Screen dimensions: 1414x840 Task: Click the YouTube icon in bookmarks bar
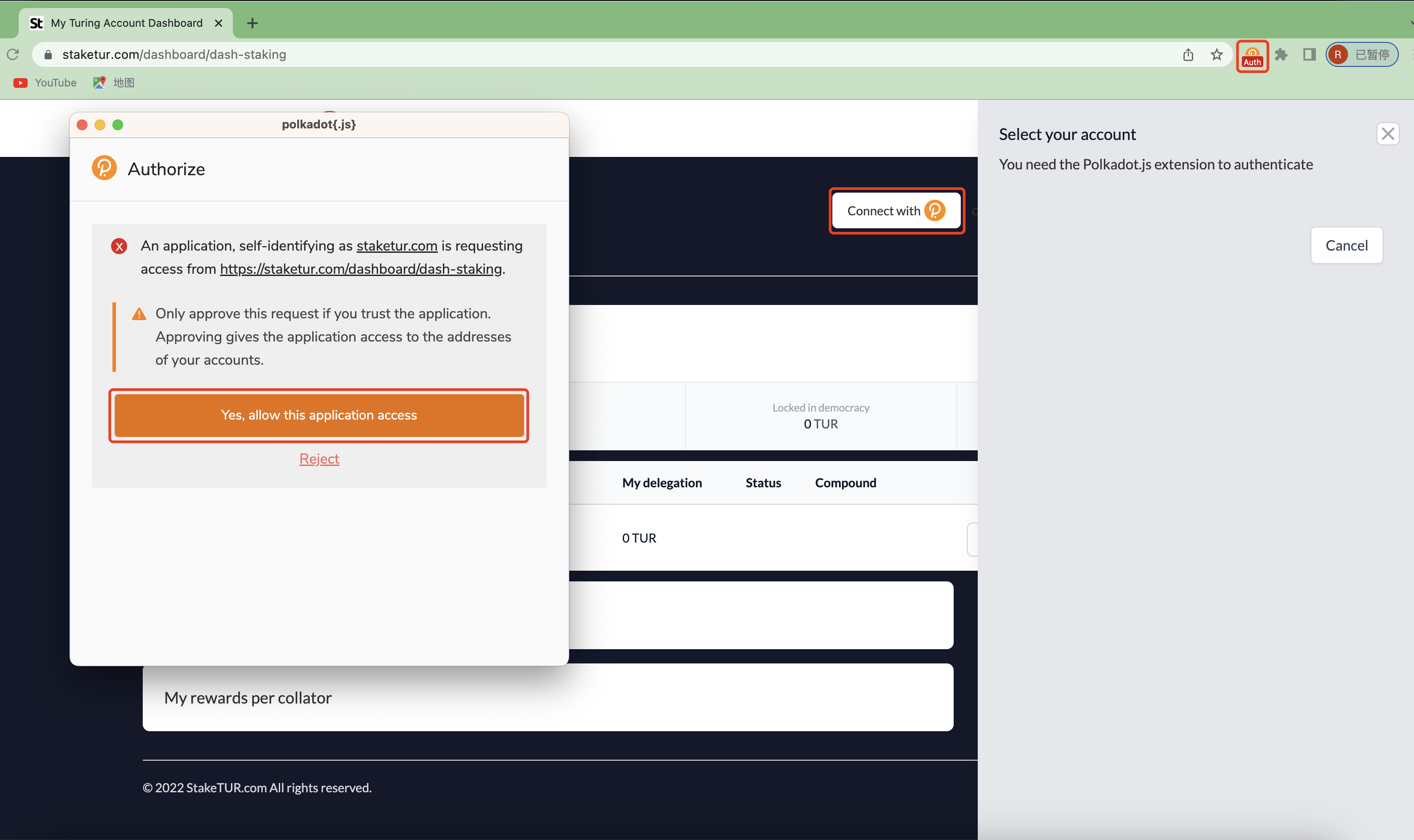coord(20,83)
